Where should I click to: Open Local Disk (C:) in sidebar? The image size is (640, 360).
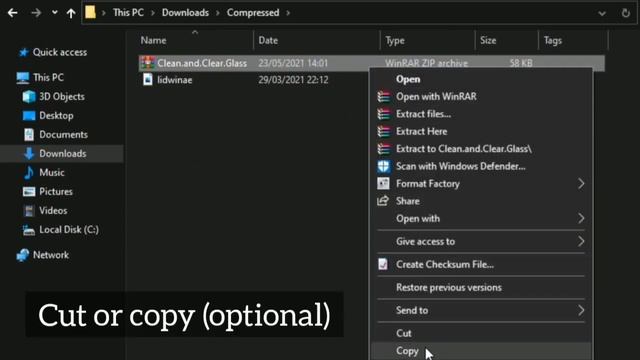[x=69, y=230]
